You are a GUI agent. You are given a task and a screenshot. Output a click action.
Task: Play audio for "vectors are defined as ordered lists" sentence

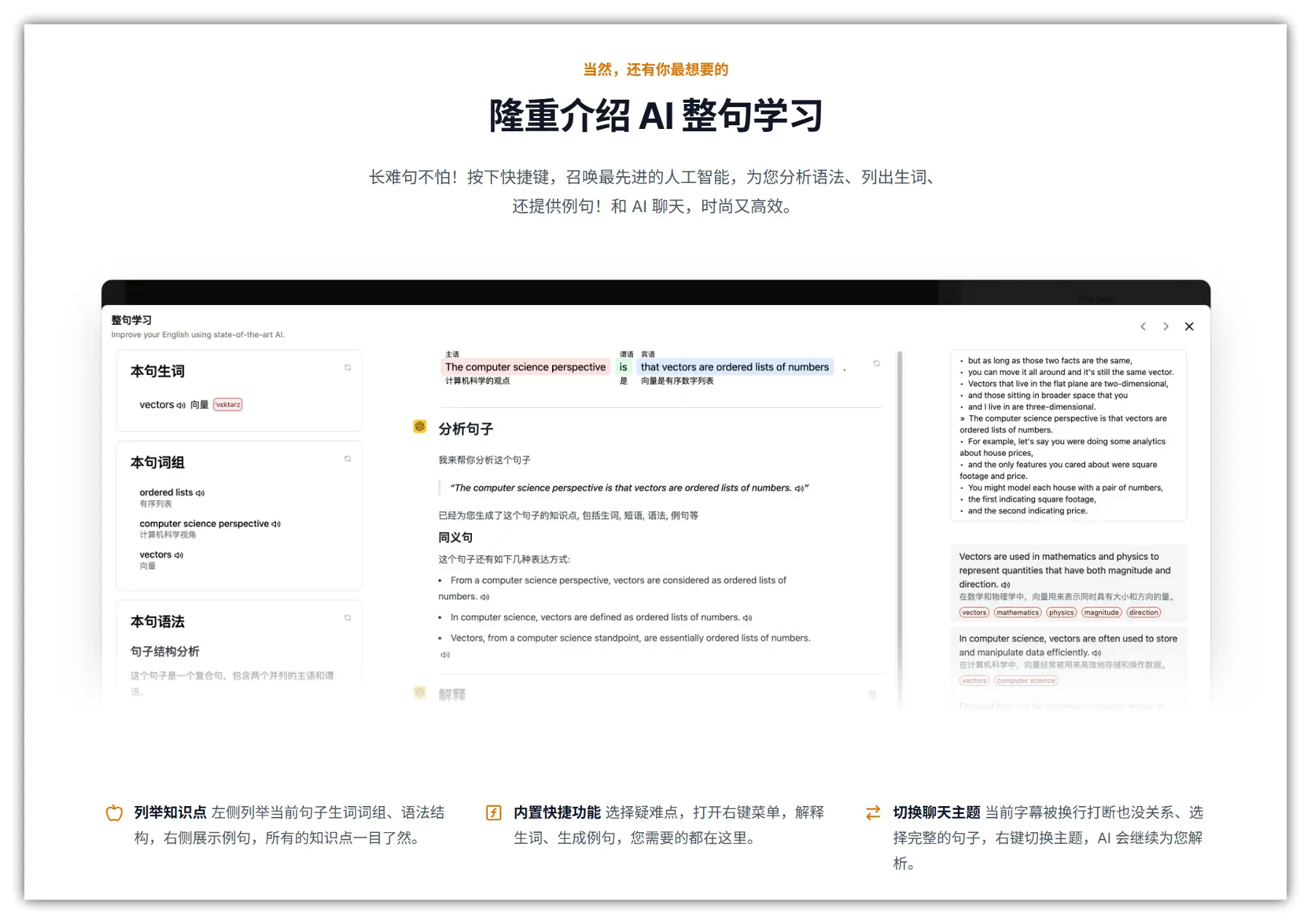[x=747, y=618]
